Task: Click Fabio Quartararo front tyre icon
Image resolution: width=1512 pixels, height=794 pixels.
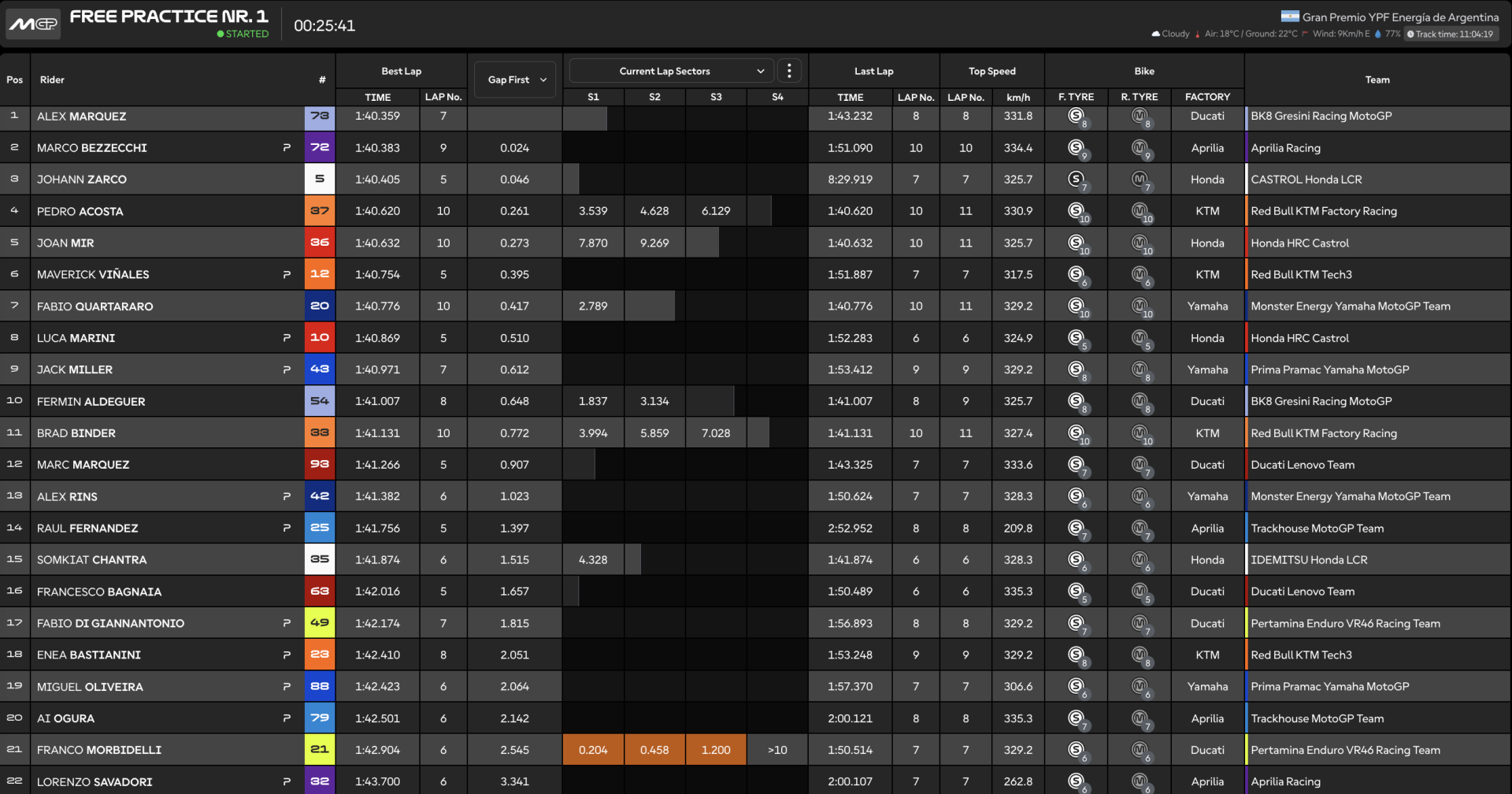Action: [x=1077, y=307]
